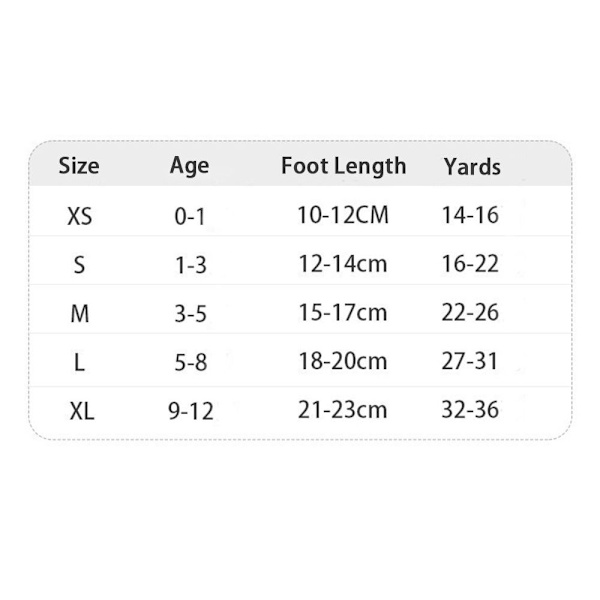Click the 10-12CM foot length cell
The height and width of the screenshot is (600, 600).
[x=343, y=215]
